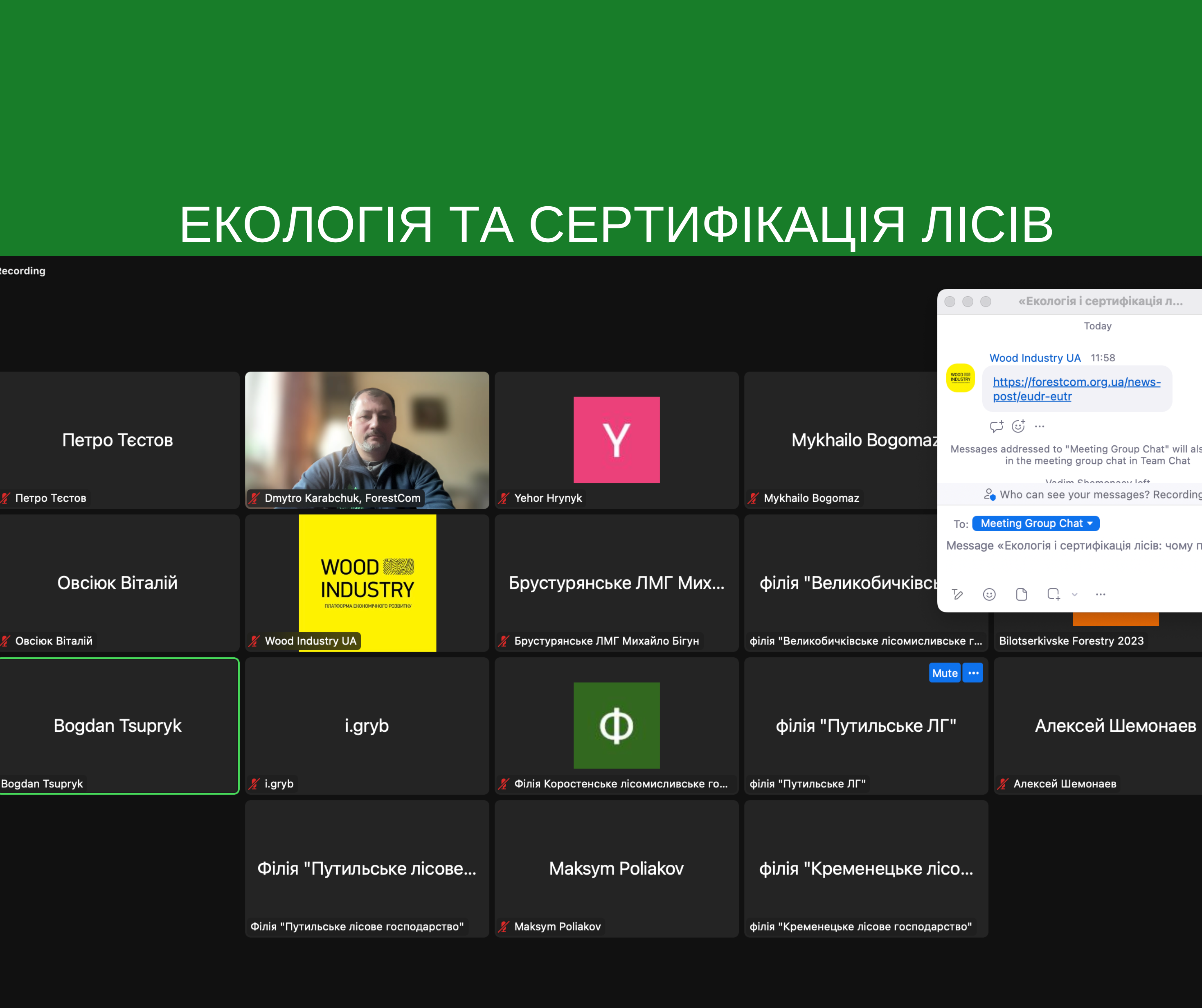Click muted mic icon of Овсіюк Віталій
Image resolution: width=1202 pixels, height=1008 pixels.
pos(6,641)
